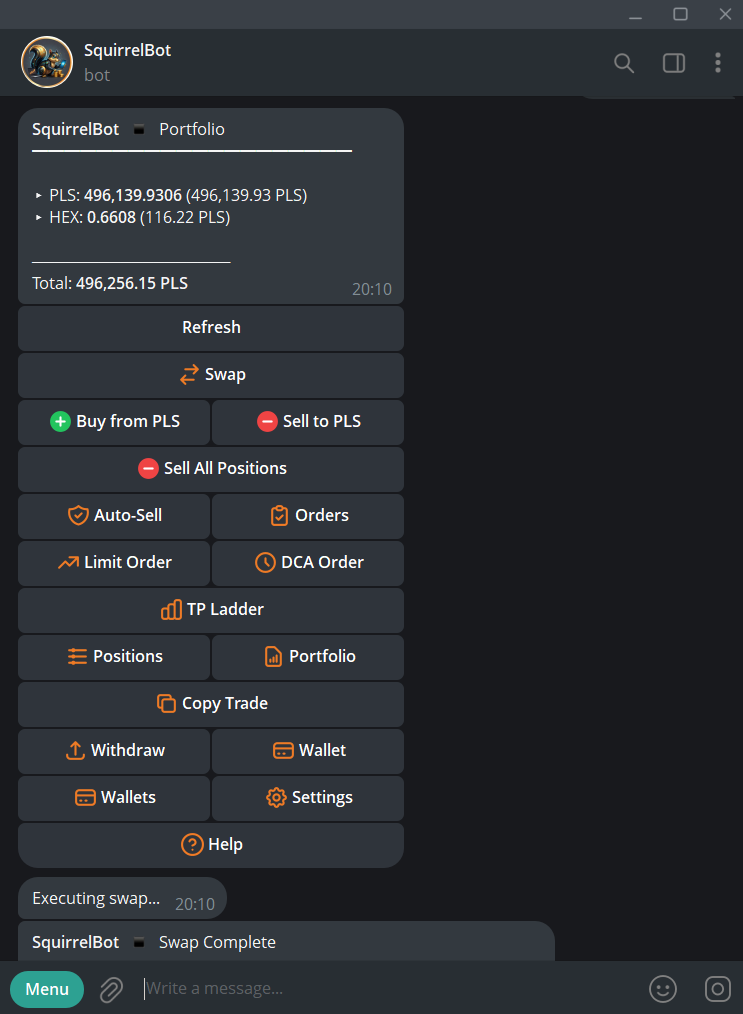This screenshot has height=1014, width=743.
Task: Click the Write a message input field
Action: (x=300, y=989)
